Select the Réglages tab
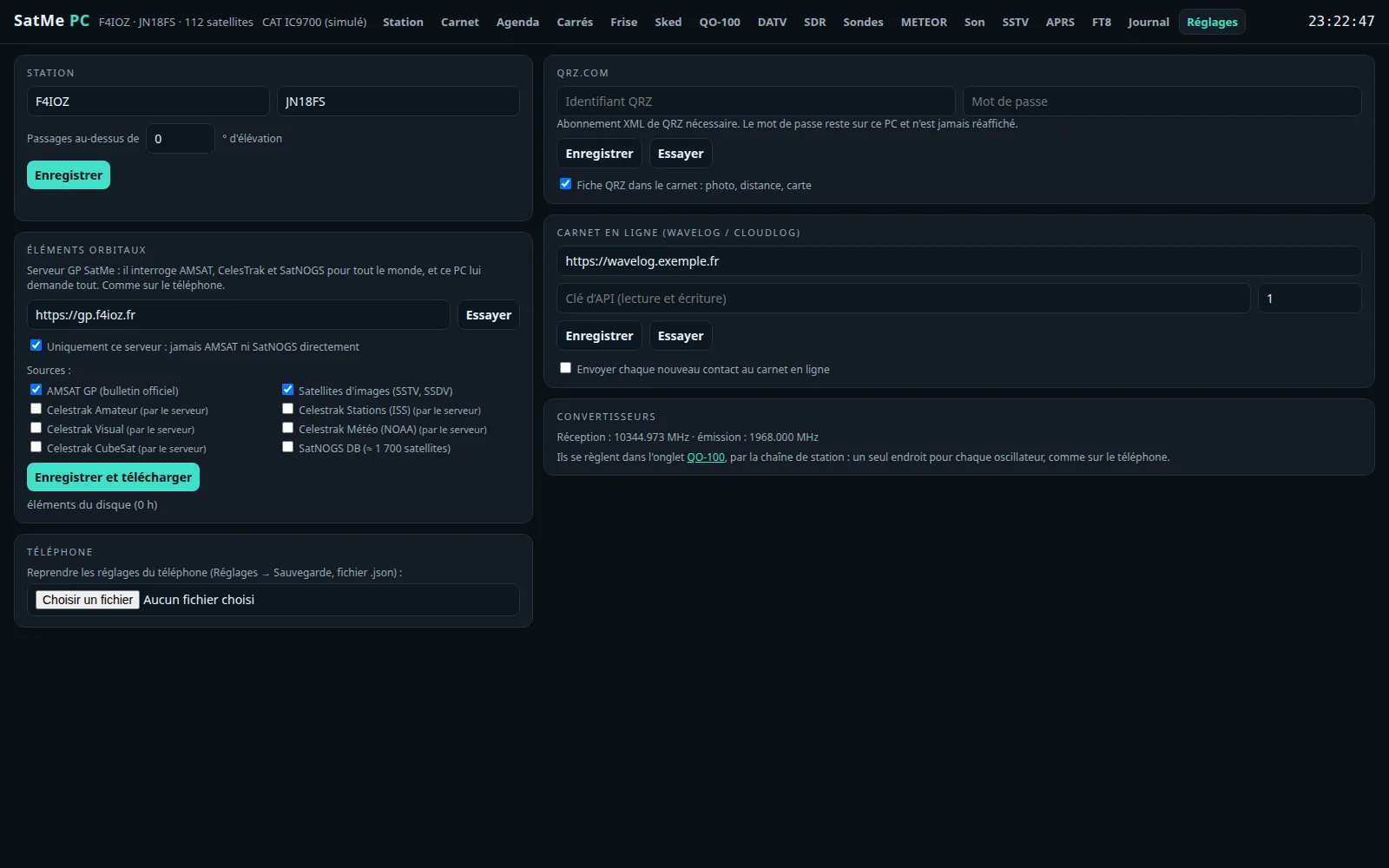1389x868 pixels. click(x=1212, y=22)
